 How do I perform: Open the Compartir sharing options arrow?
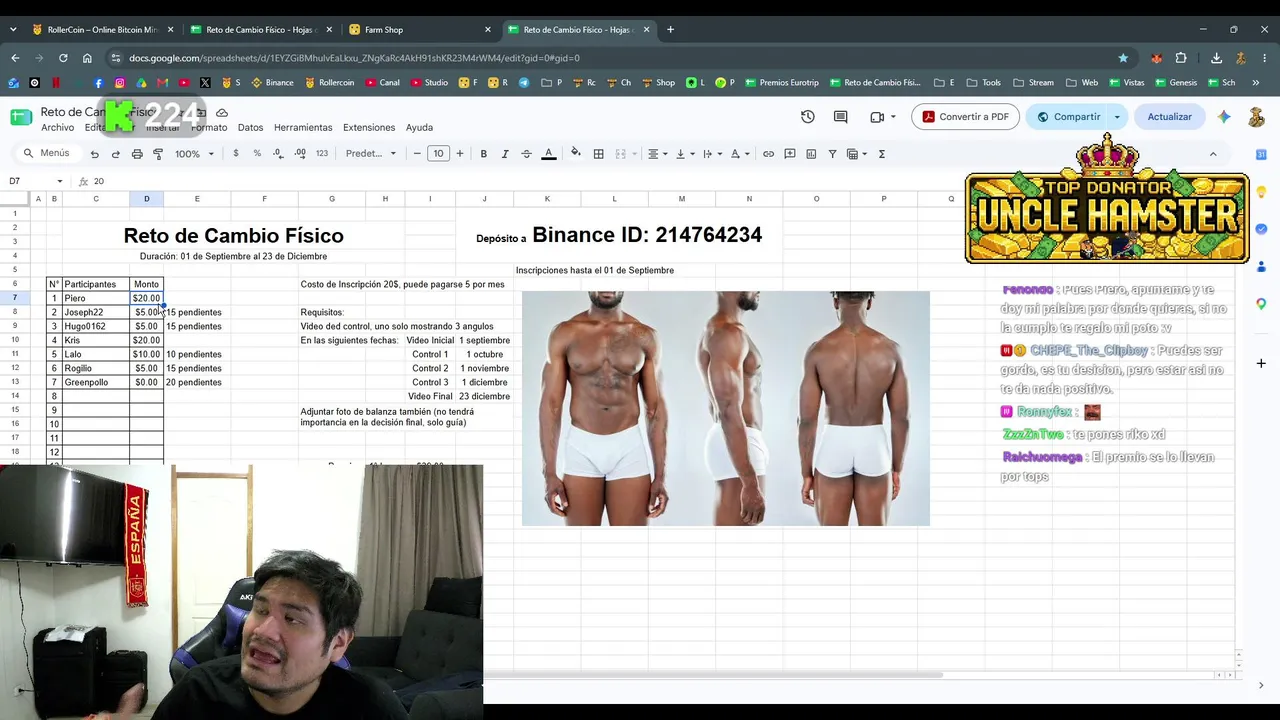click(1117, 117)
